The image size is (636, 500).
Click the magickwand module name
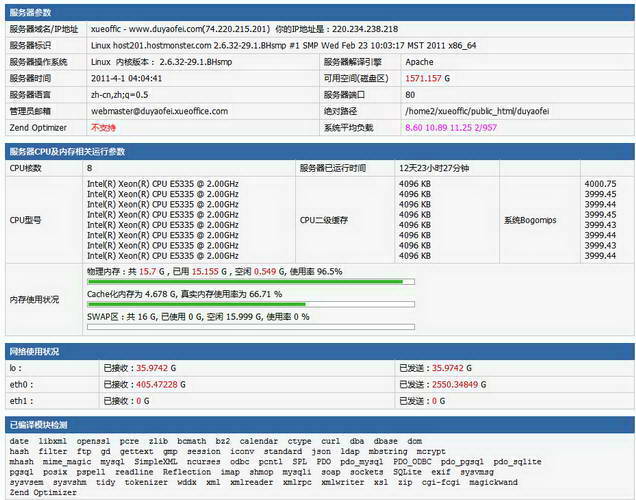coord(493,482)
